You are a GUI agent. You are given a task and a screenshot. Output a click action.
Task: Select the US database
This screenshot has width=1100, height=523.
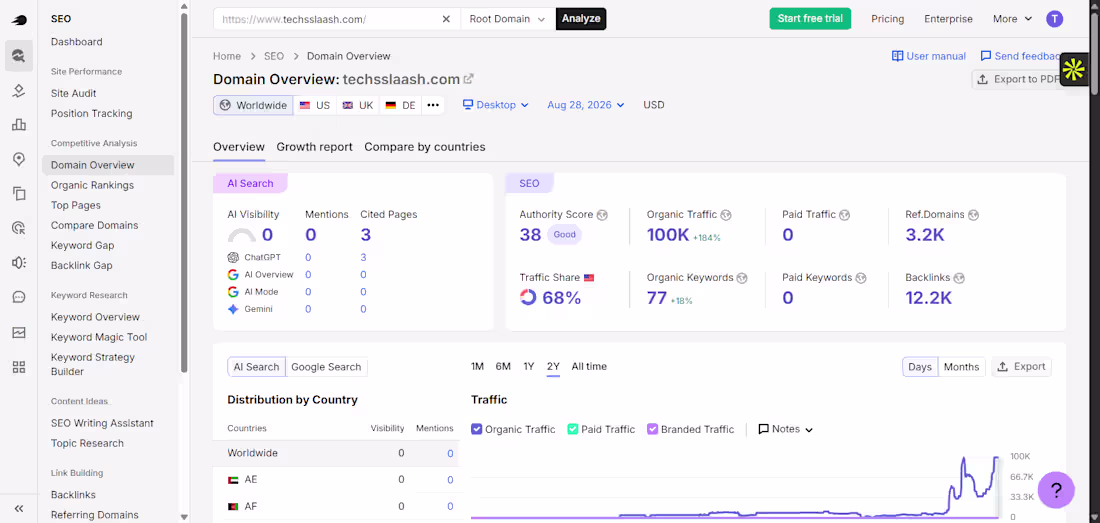(314, 105)
